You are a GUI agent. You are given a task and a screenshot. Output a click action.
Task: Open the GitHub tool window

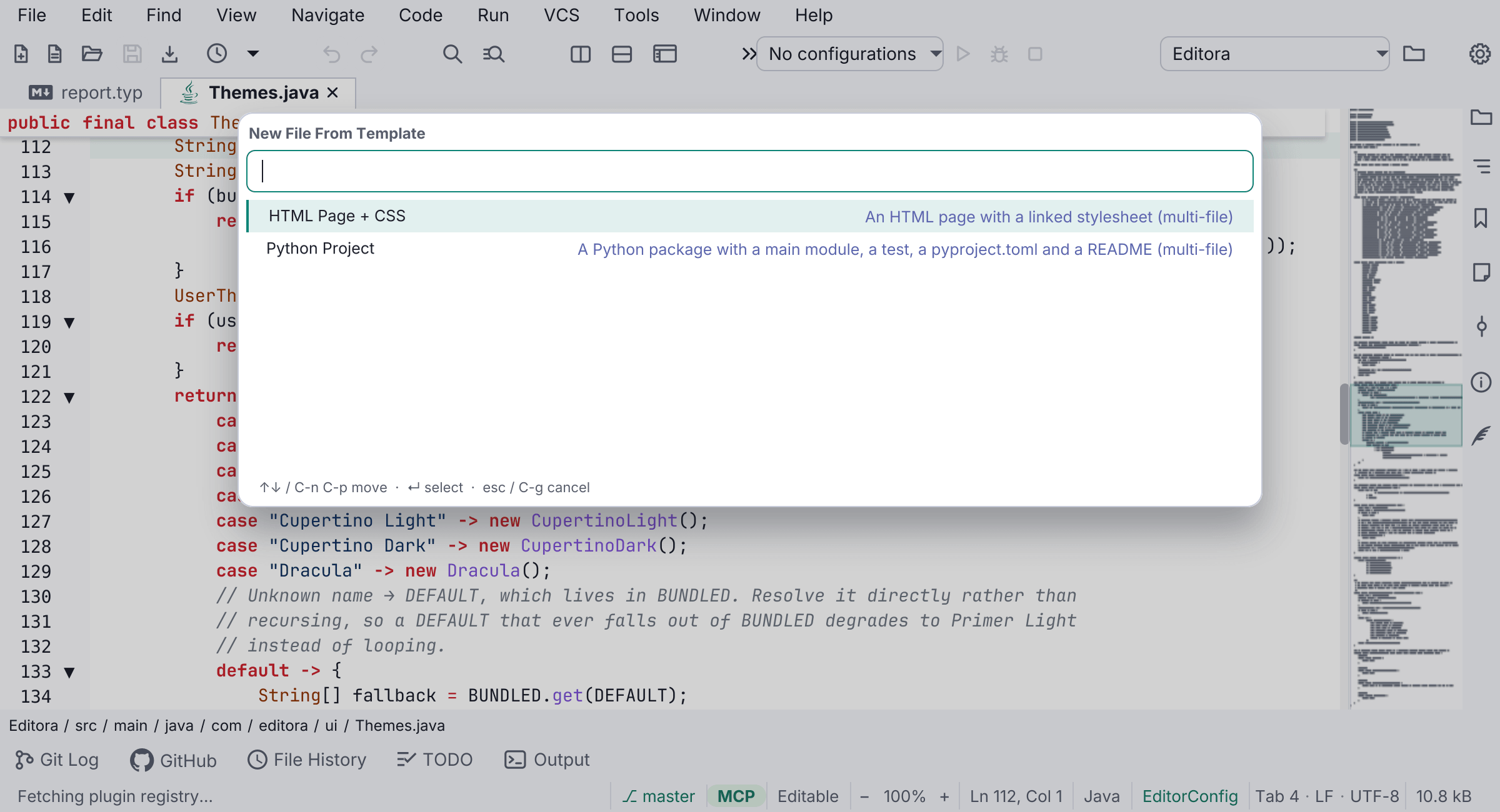tap(173, 760)
